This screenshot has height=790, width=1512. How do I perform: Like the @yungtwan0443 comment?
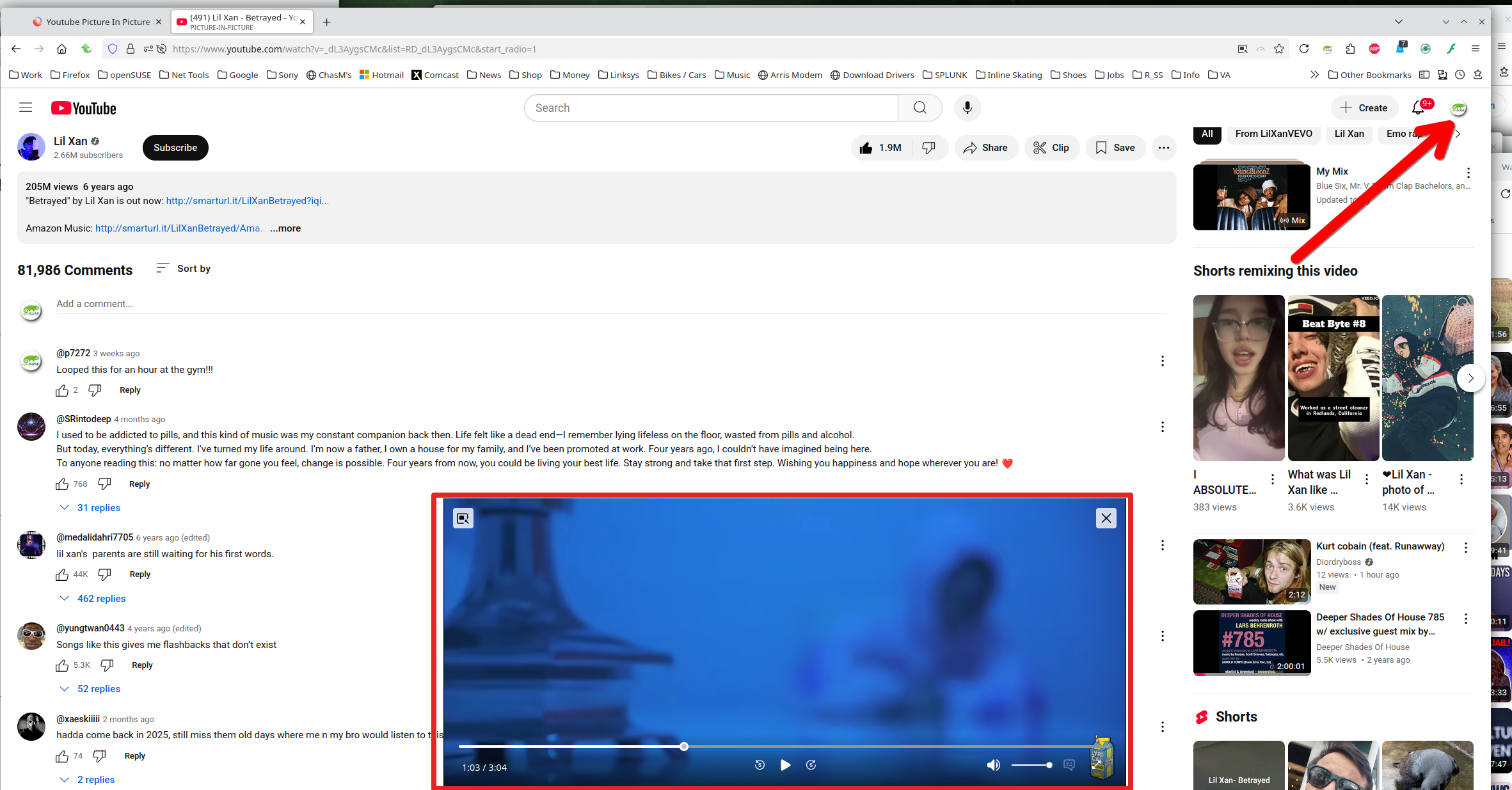click(x=62, y=665)
